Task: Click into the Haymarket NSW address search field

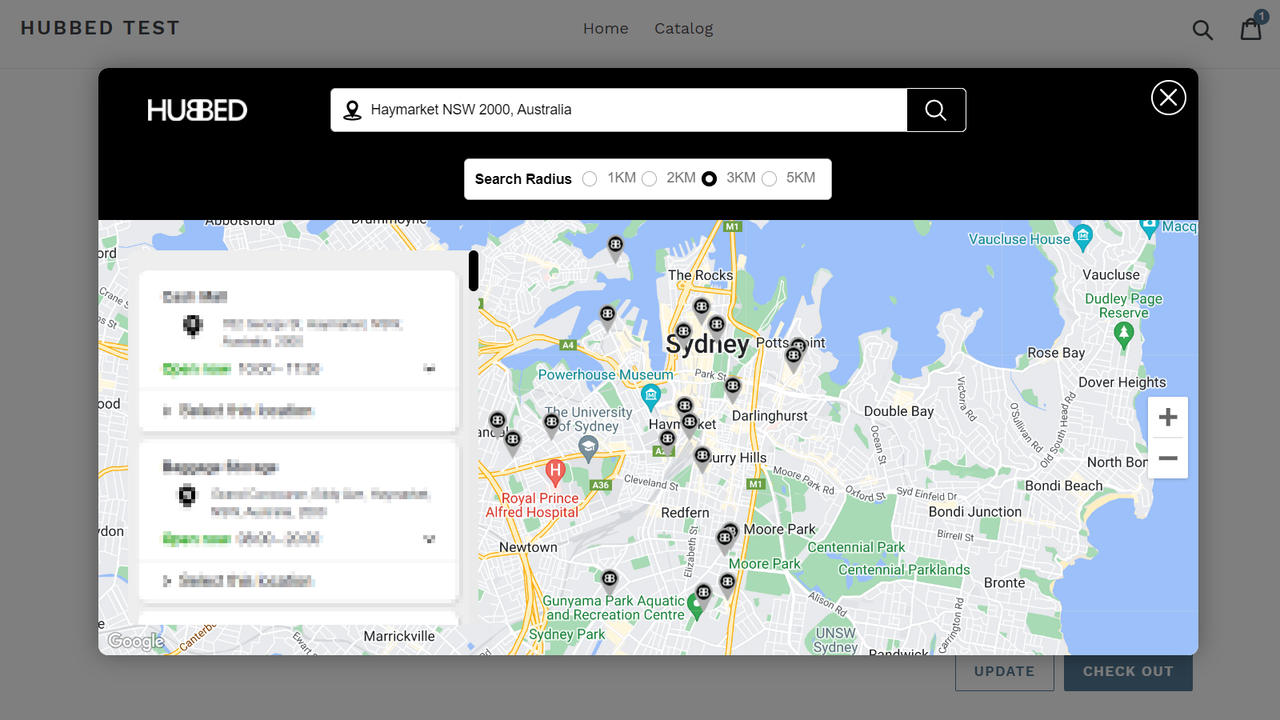Action: (619, 110)
